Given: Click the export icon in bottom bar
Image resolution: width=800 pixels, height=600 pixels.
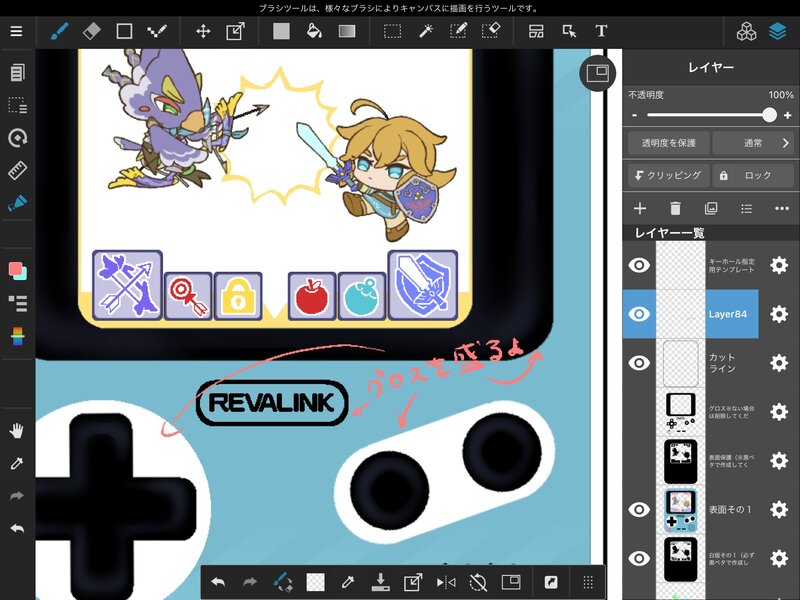Looking at the screenshot, I should (413, 582).
